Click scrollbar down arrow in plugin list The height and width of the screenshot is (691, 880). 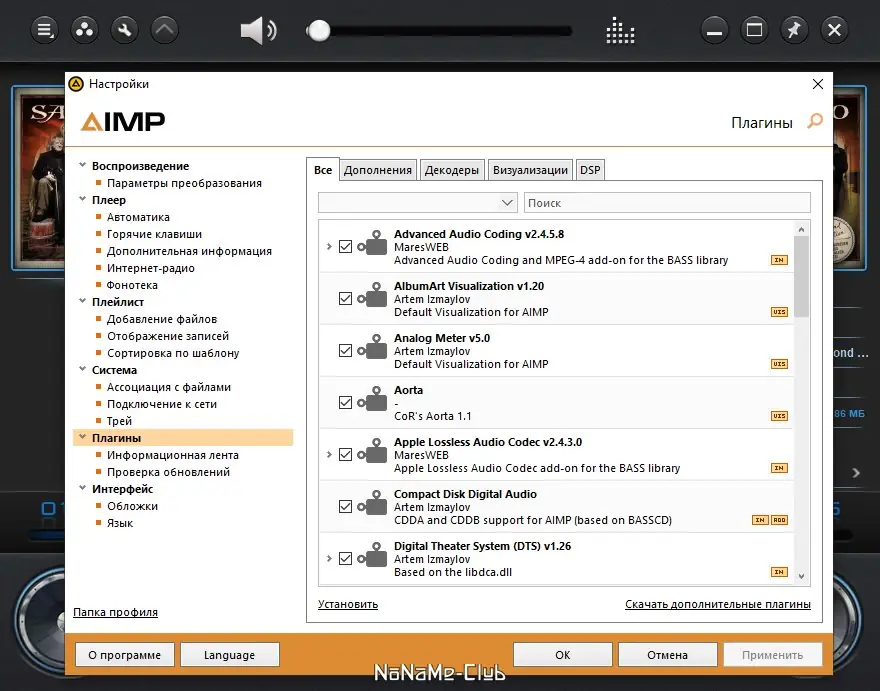click(x=801, y=576)
